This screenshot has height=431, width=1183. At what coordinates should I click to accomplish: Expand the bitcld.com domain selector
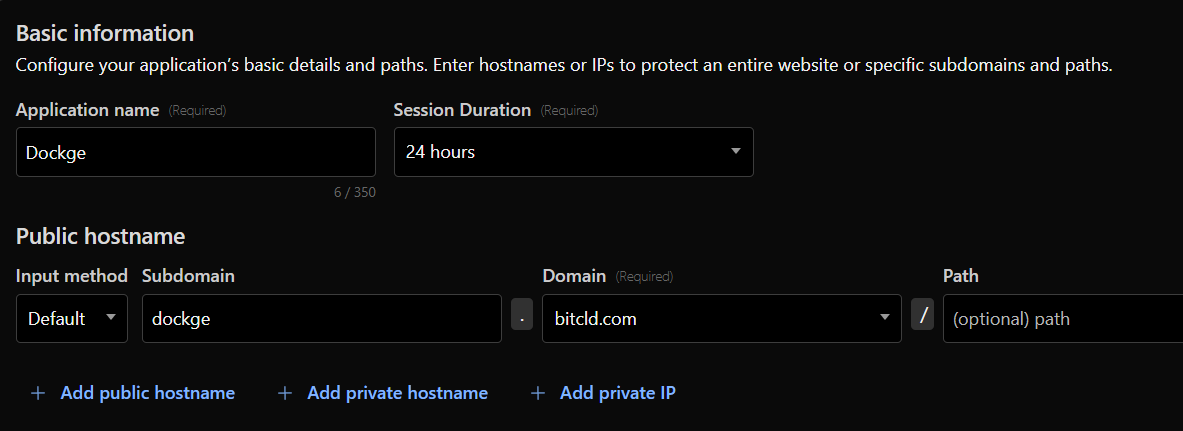[x=710, y=319]
